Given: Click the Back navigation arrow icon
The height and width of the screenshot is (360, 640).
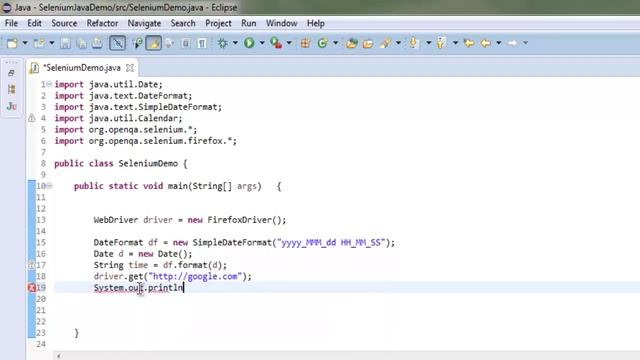Looking at the screenshot, I should tap(486, 43).
